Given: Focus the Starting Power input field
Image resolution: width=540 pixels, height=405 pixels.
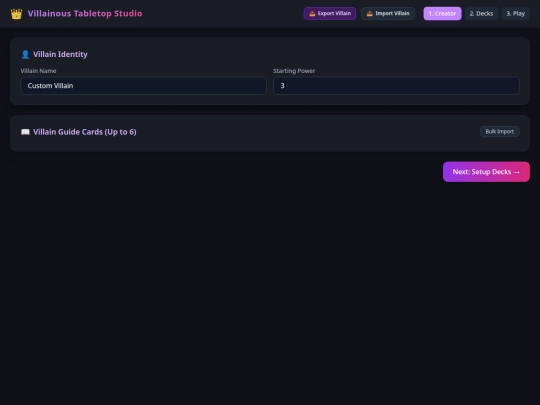Looking at the screenshot, I should click(x=396, y=85).
